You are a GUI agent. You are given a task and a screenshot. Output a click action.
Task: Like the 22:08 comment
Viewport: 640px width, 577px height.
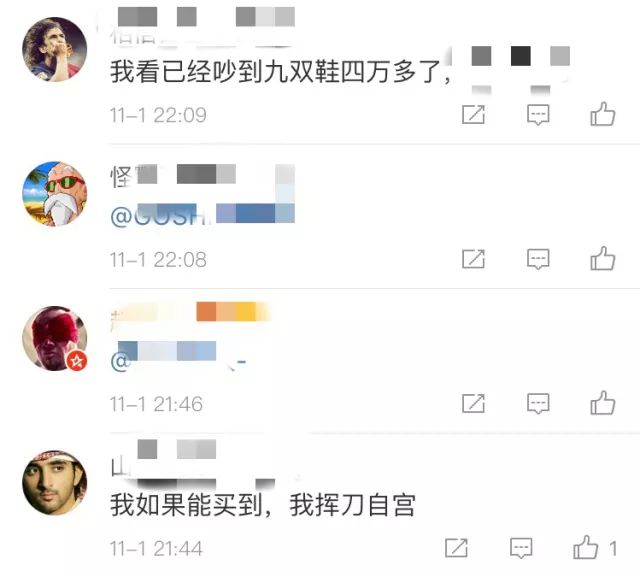(x=602, y=258)
